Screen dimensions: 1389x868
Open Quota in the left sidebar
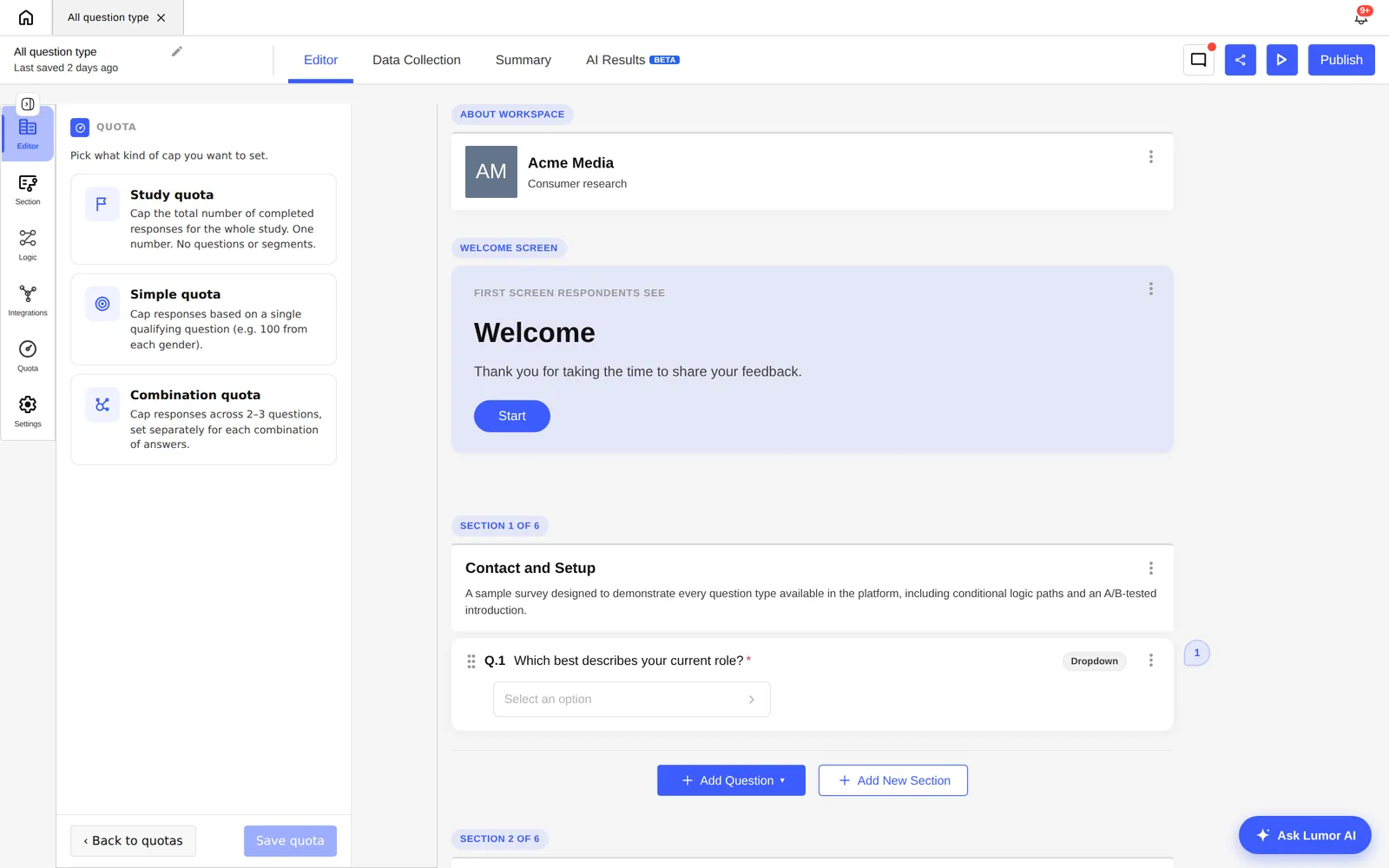coord(28,356)
